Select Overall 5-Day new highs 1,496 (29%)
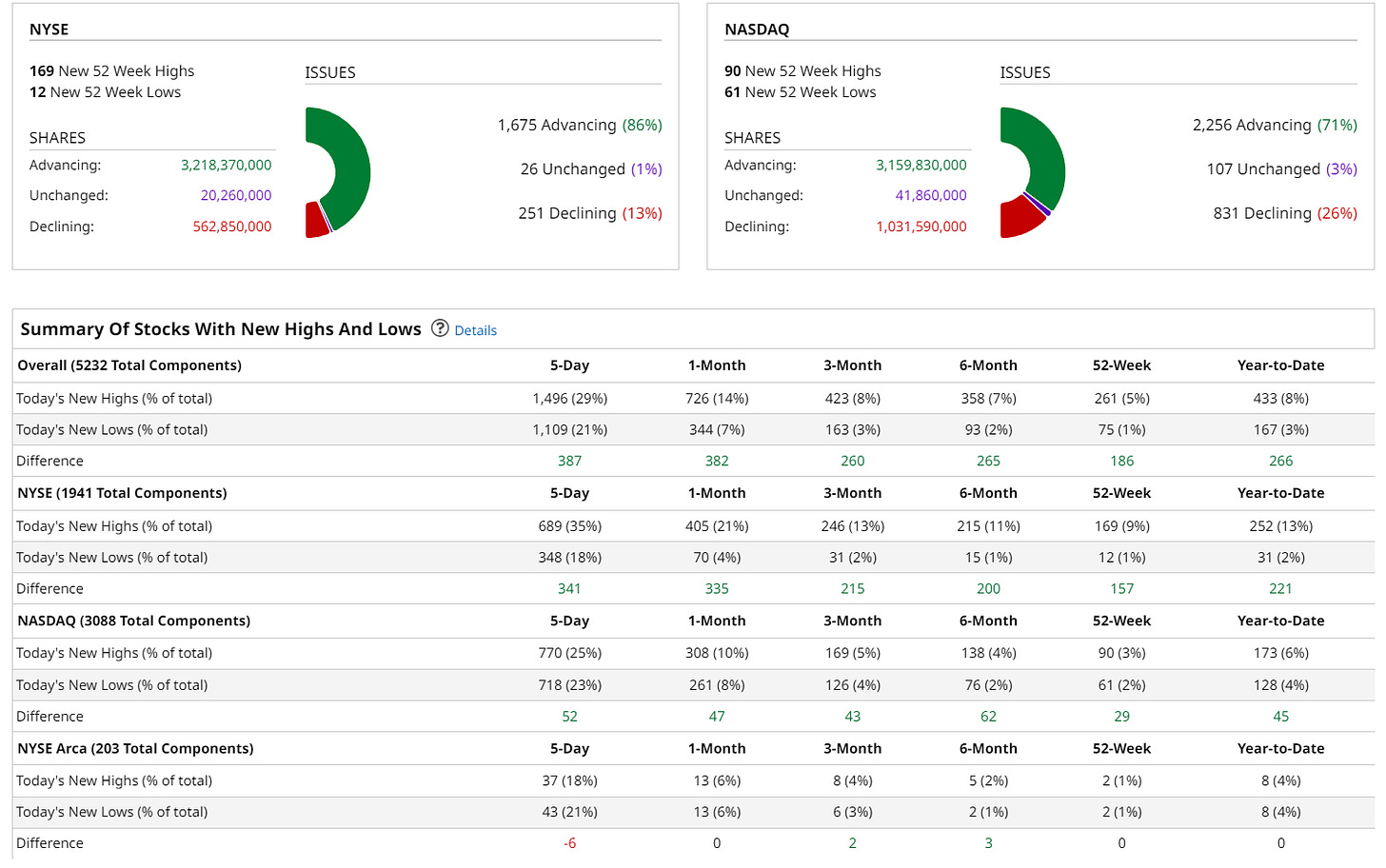1386x868 pixels. click(570, 399)
